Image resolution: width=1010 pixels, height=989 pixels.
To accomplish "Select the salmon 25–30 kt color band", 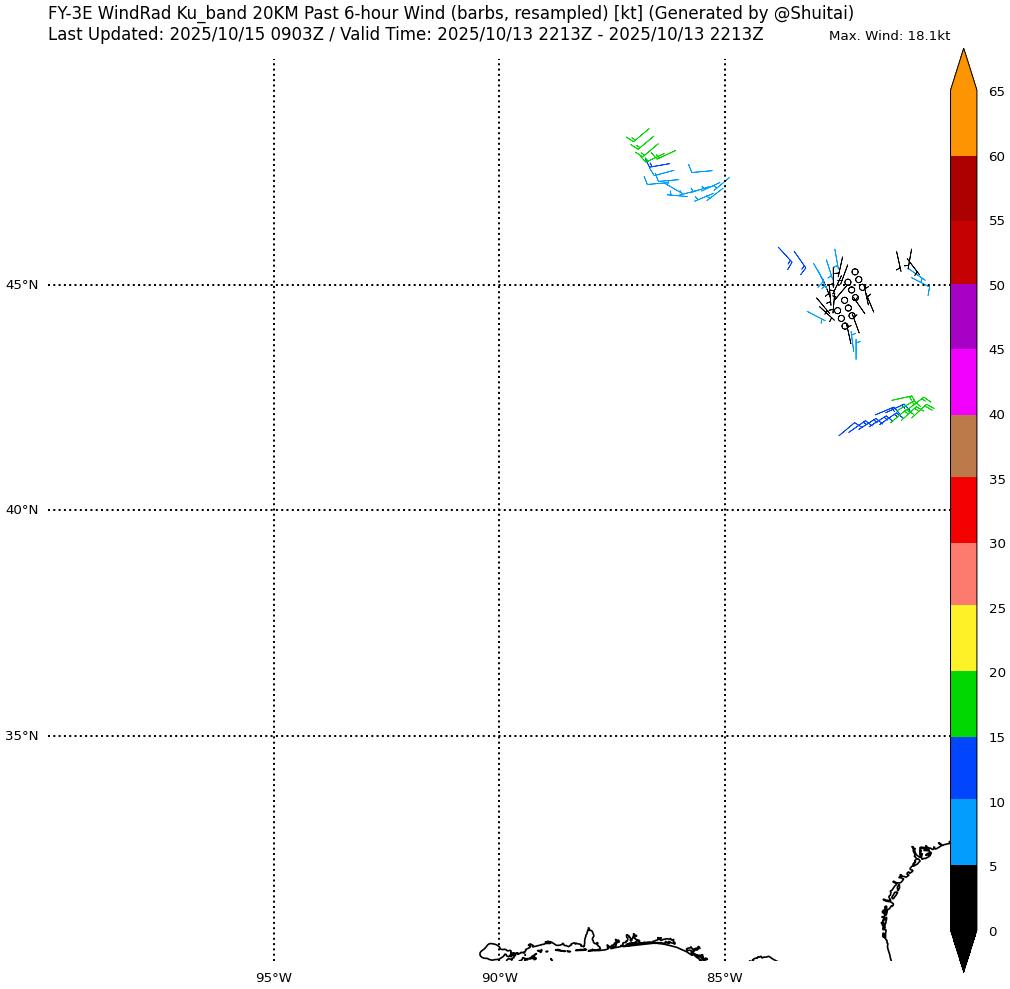I will point(963,574).
